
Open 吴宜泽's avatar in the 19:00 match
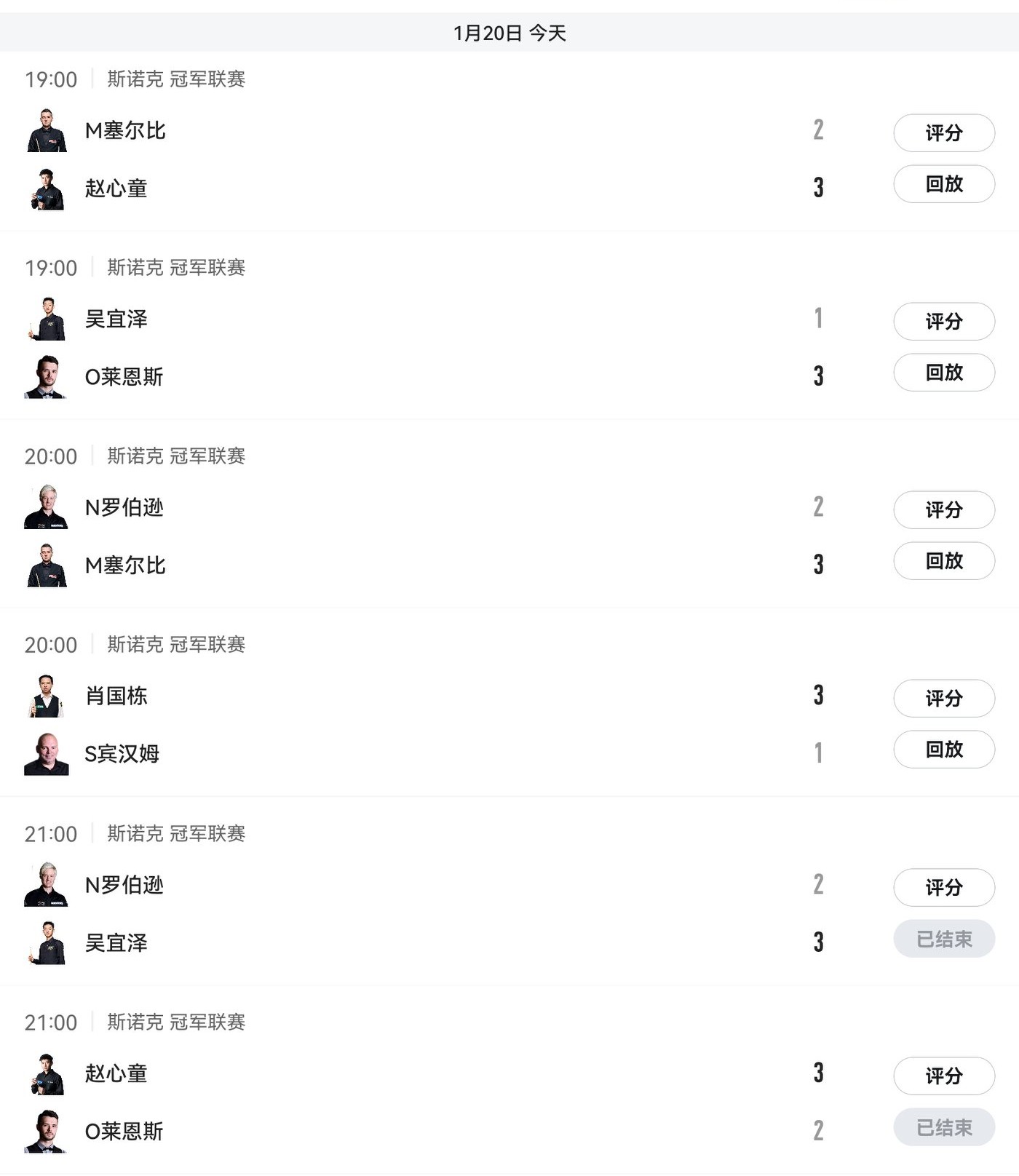click(47, 319)
